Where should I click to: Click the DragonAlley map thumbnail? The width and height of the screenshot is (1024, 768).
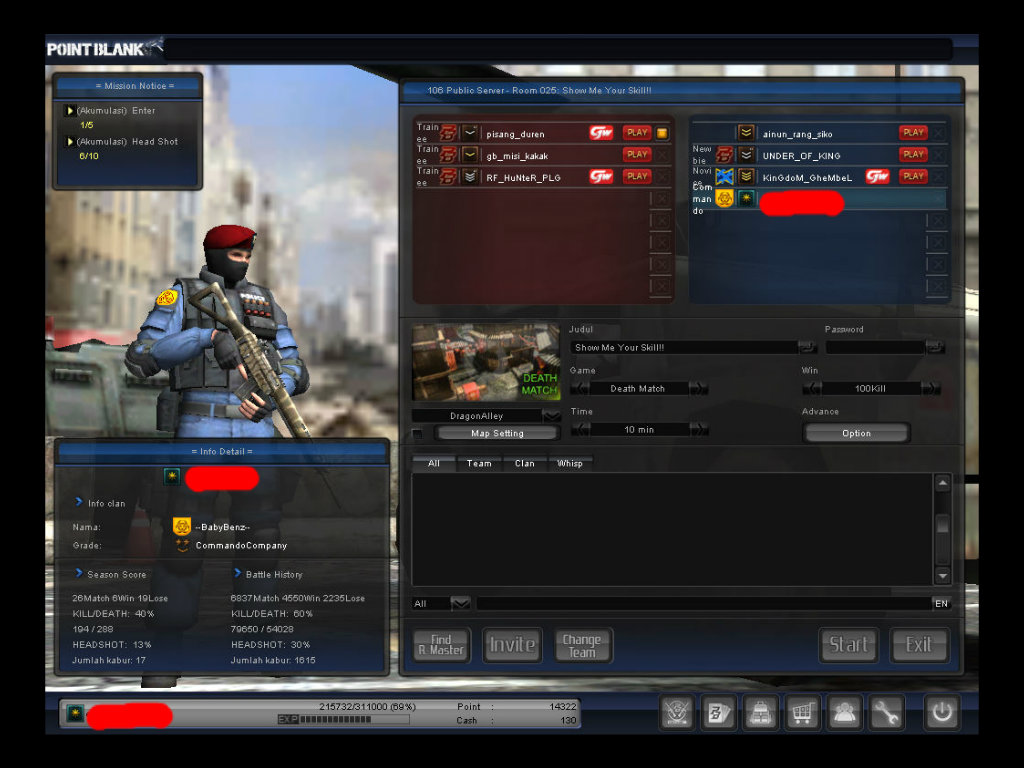click(486, 362)
